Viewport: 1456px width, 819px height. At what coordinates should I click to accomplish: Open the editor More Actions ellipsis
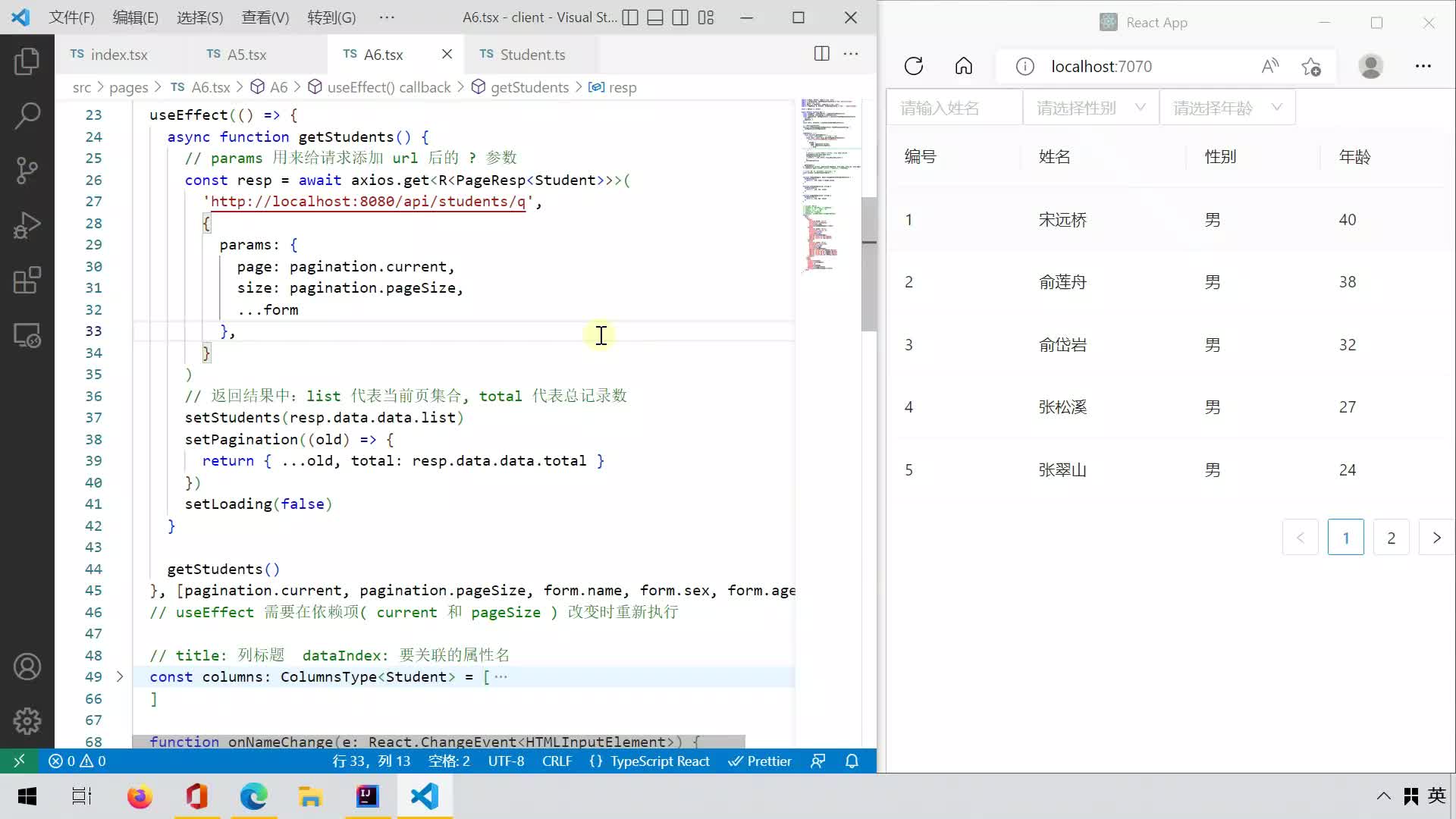[851, 54]
